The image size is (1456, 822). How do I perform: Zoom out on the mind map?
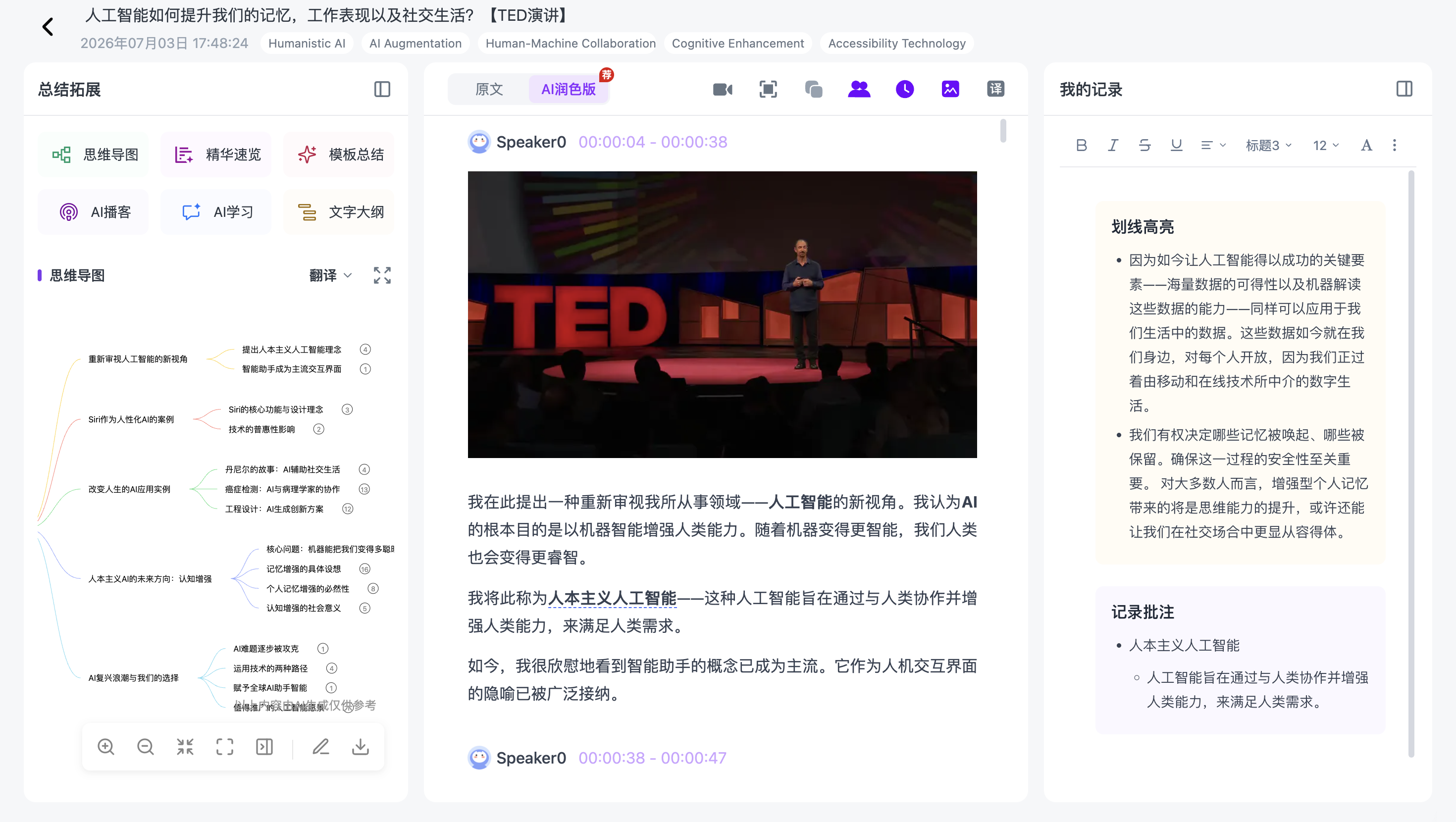pos(145,747)
